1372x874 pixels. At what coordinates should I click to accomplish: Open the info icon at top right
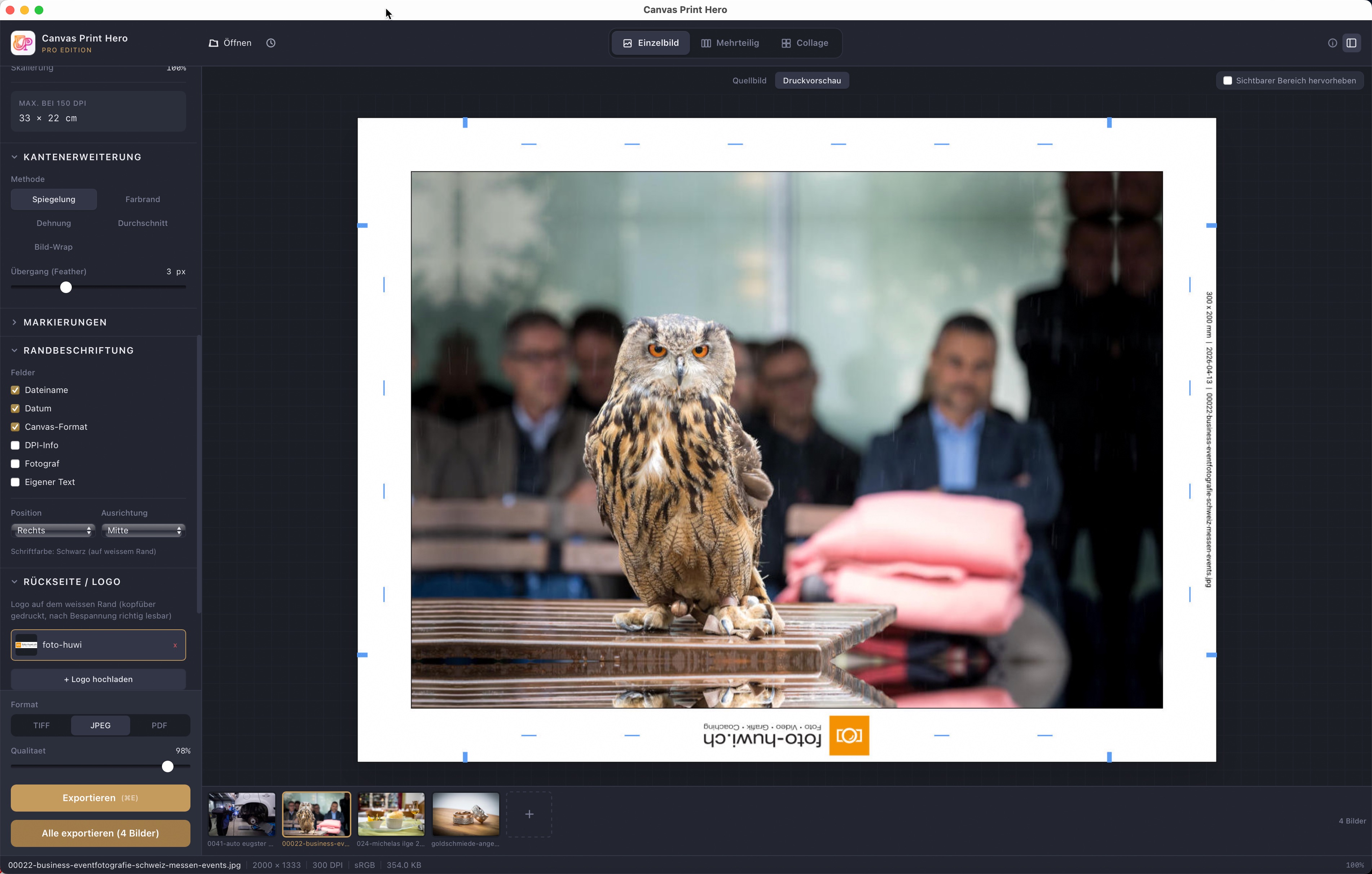coord(1332,43)
